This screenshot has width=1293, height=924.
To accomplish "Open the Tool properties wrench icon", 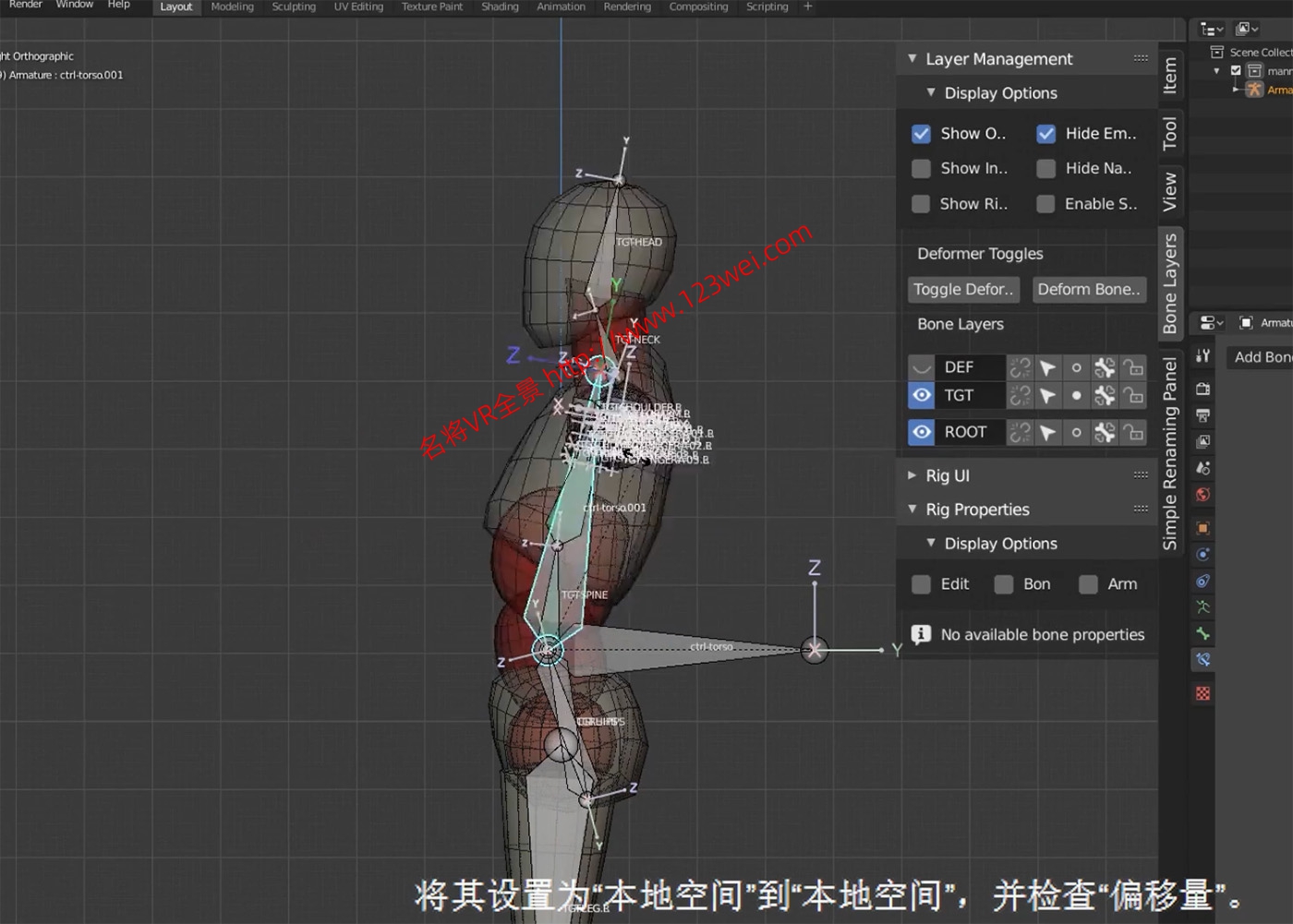I will pyautogui.click(x=1202, y=355).
